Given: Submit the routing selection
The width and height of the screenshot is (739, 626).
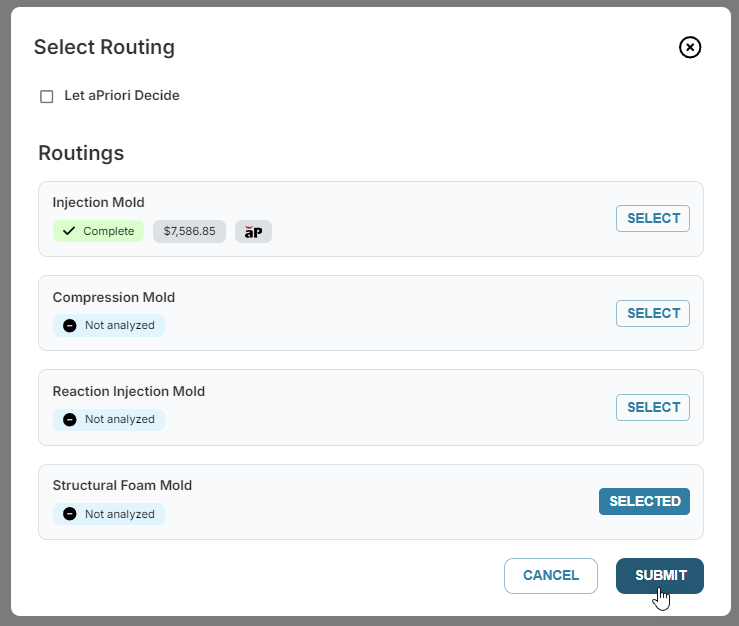Looking at the screenshot, I should point(660,576).
